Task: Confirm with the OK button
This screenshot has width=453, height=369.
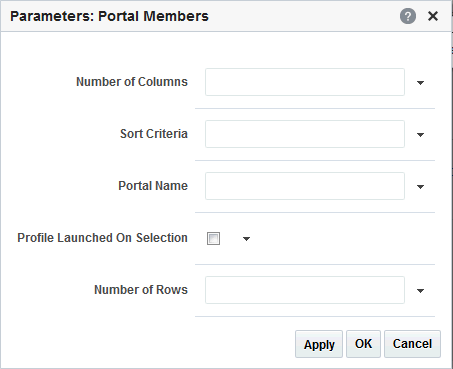Action: point(363,344)
